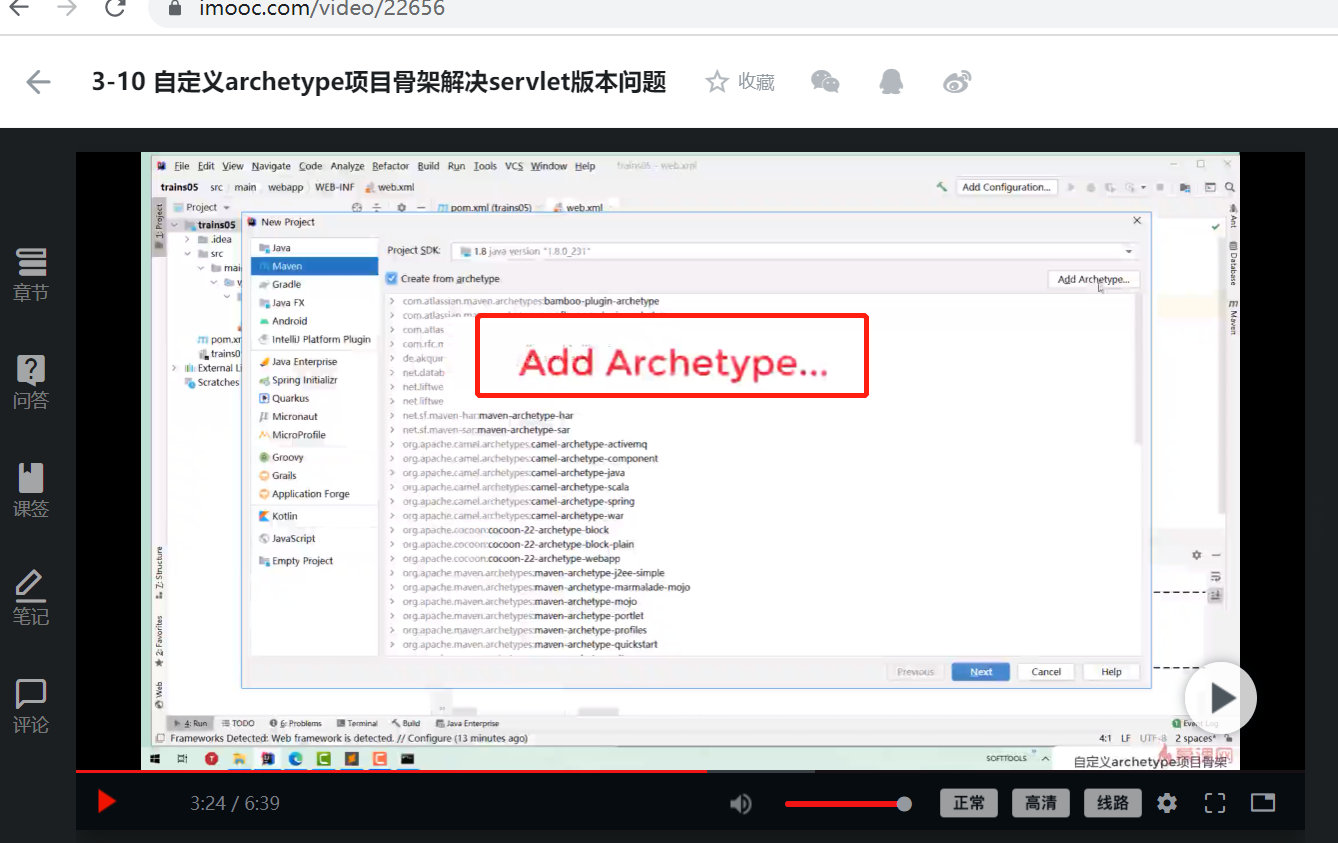The width and height of the screenshot is (1338, 843).
Task: Share the lesson via the Weibo icon
Action: pyautogui.click(x=957, y=82)
